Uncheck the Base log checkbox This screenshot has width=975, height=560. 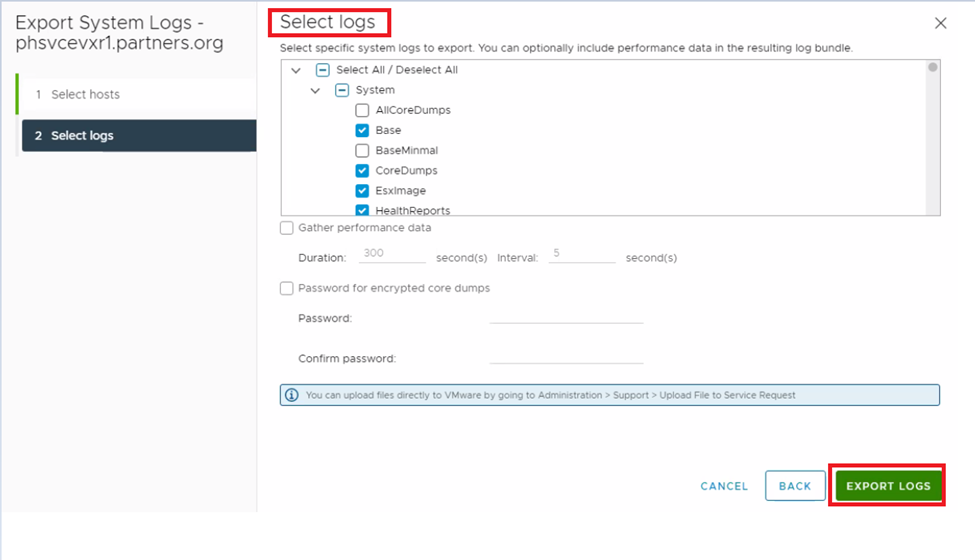point(362,130)
